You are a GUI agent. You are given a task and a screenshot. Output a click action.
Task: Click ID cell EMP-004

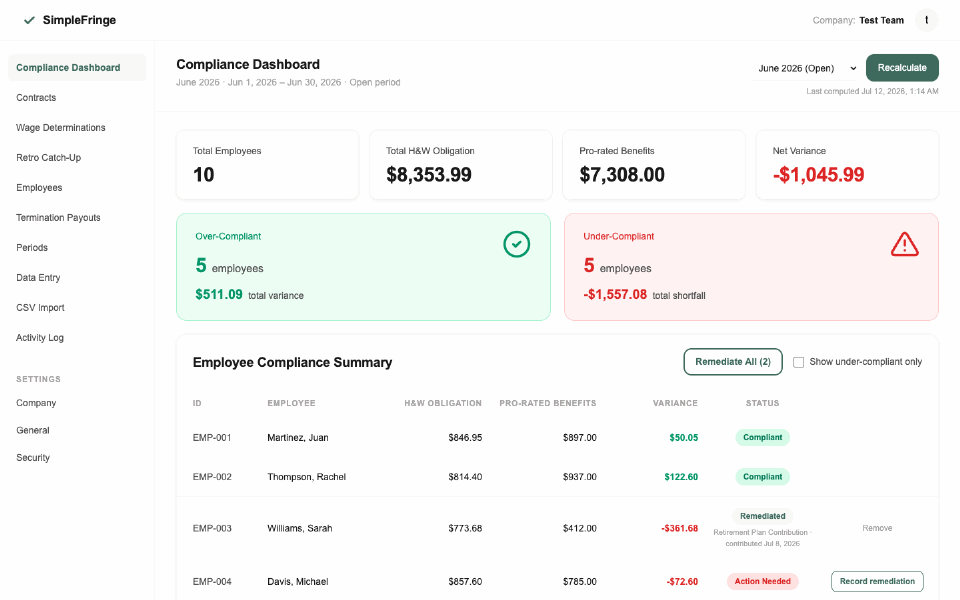click(x=212, y=582)
